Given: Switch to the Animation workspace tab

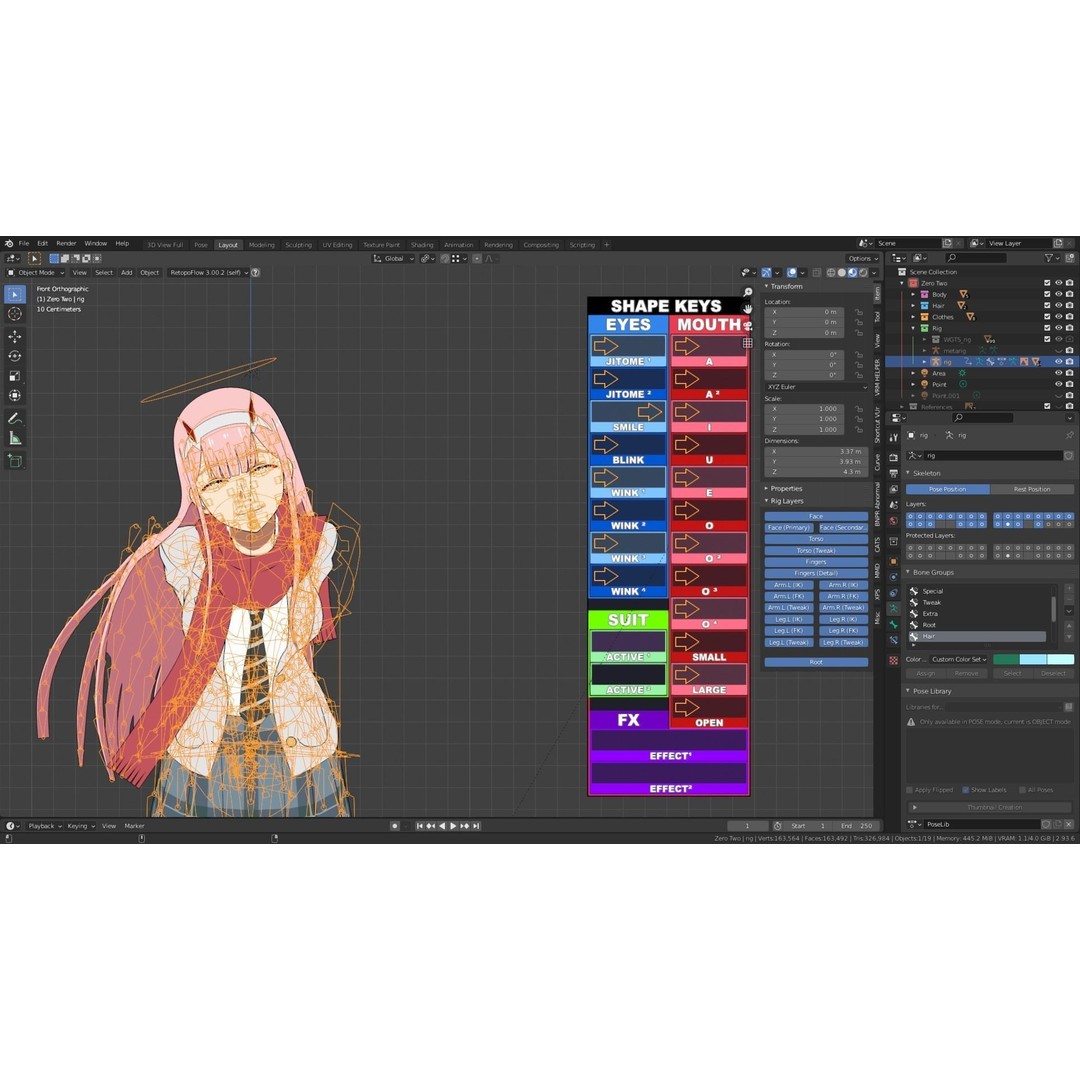Looking at the screenshot, I should pos(459,245).
